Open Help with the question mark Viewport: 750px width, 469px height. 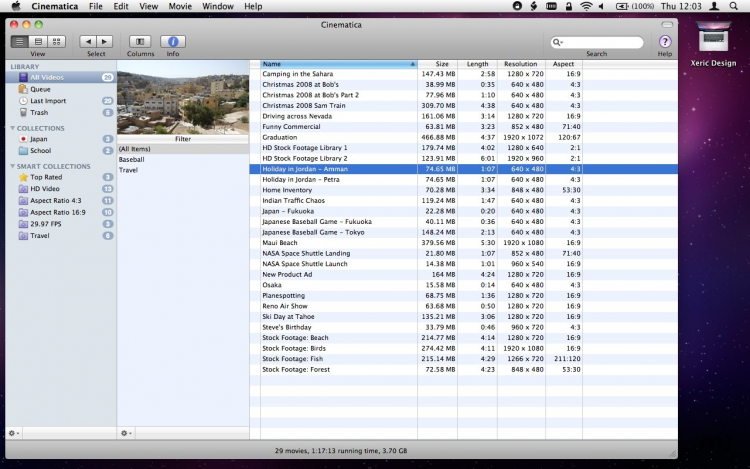(x=664, y=42)
